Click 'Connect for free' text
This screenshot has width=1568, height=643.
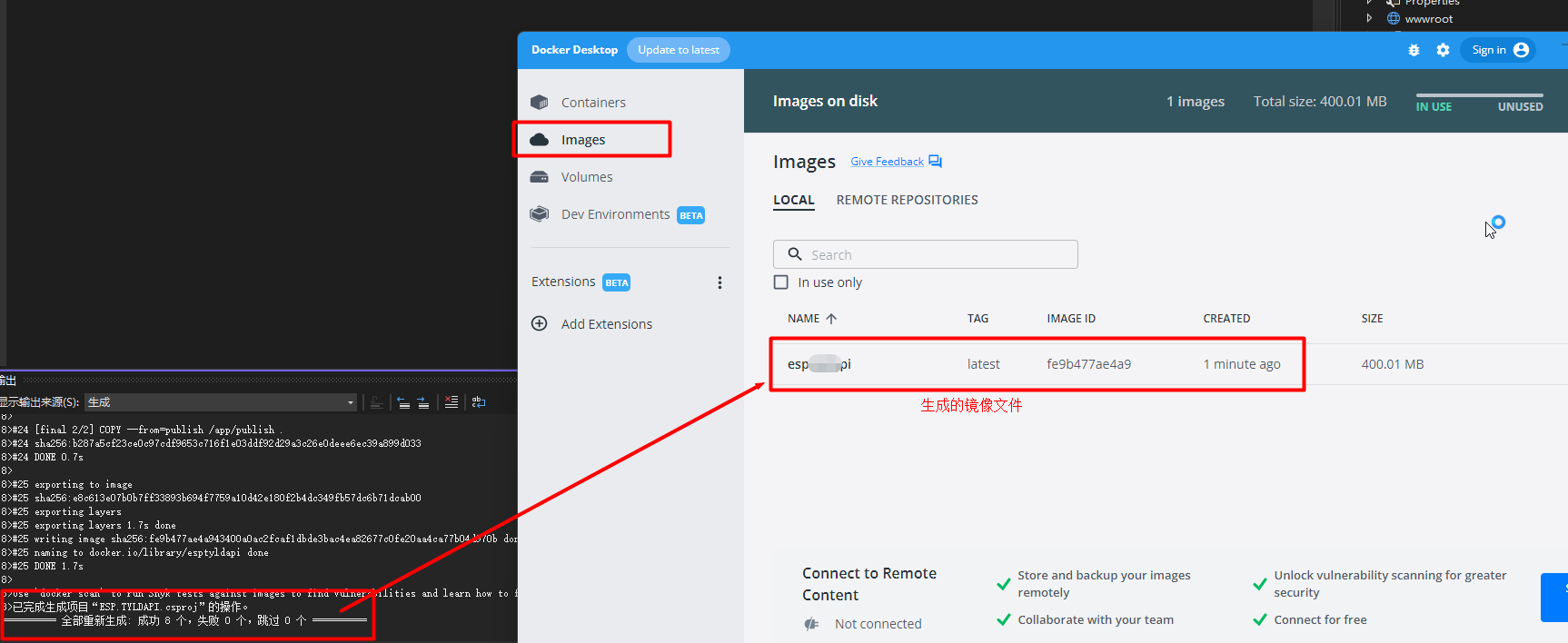click(1320, 619)
